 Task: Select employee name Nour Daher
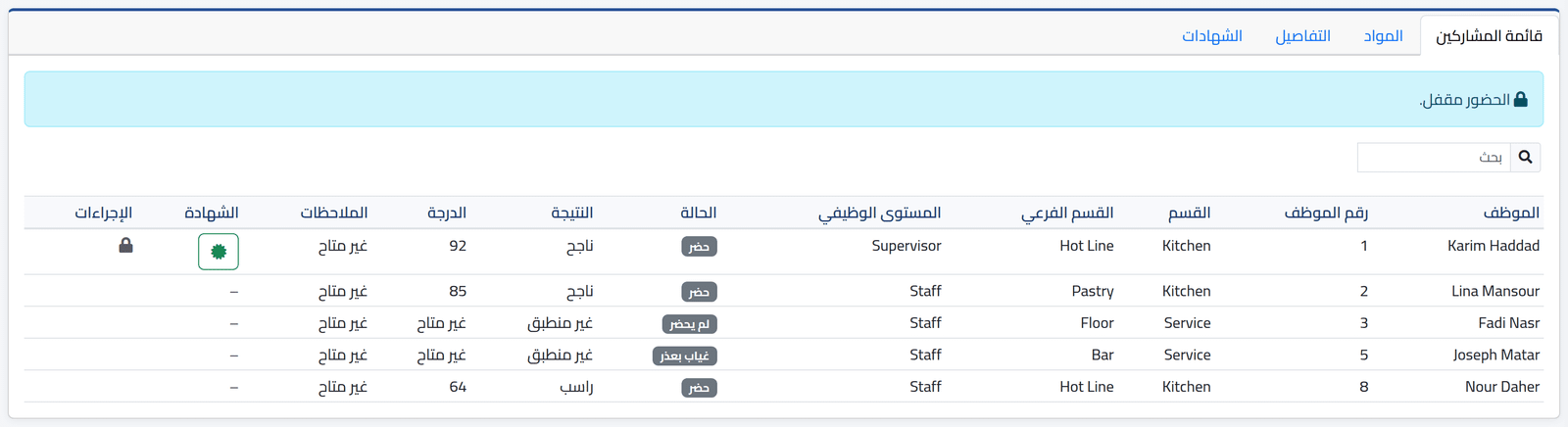click(x=1501, y=387)
